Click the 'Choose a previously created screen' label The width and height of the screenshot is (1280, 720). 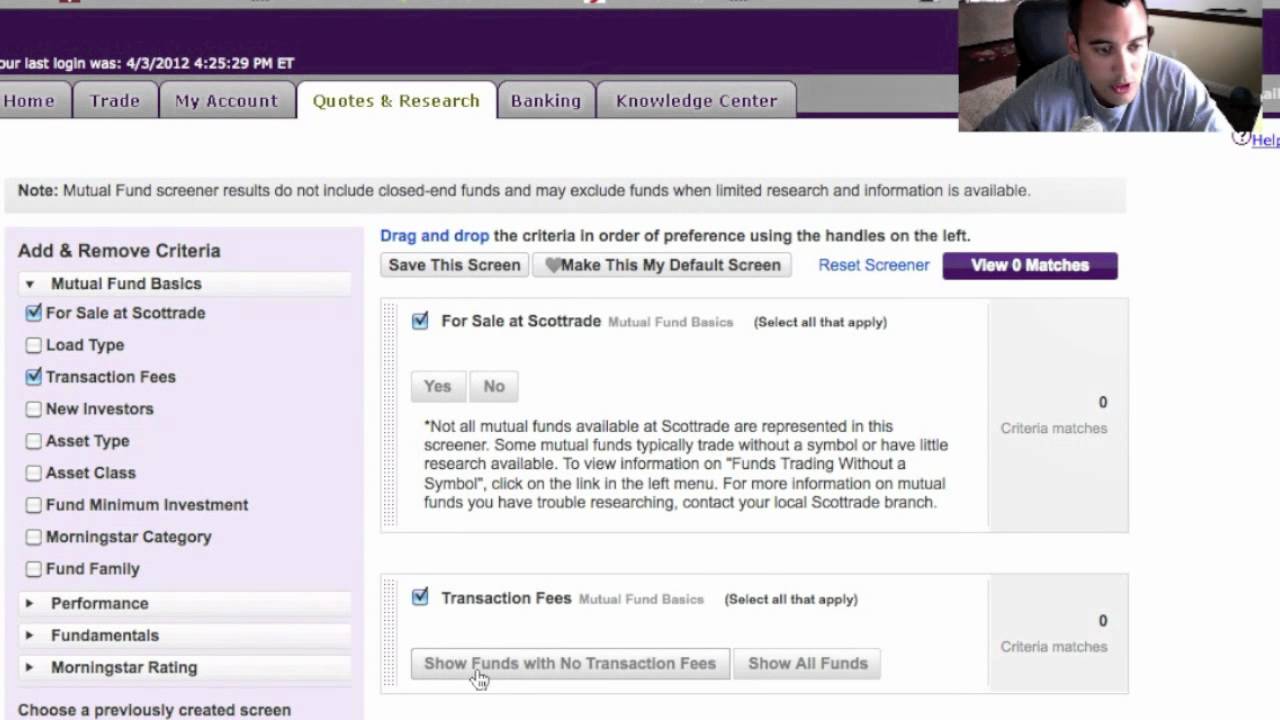coord(154,710)
